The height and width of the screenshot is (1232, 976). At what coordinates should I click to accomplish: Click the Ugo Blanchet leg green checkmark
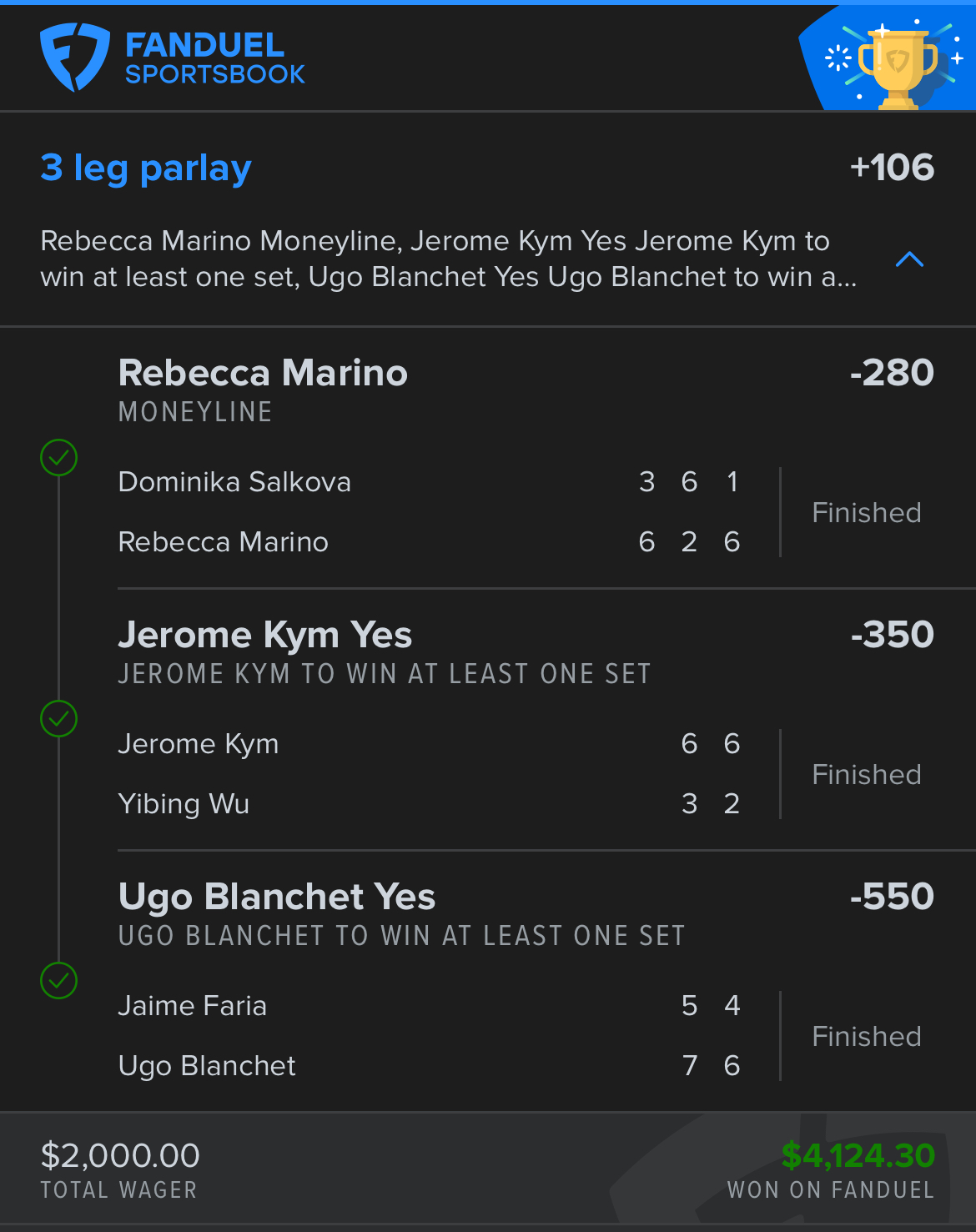coord(59,981)
